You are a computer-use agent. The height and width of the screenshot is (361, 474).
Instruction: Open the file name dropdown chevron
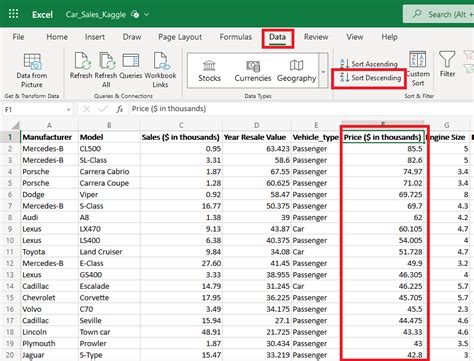(x=147, y=14)
